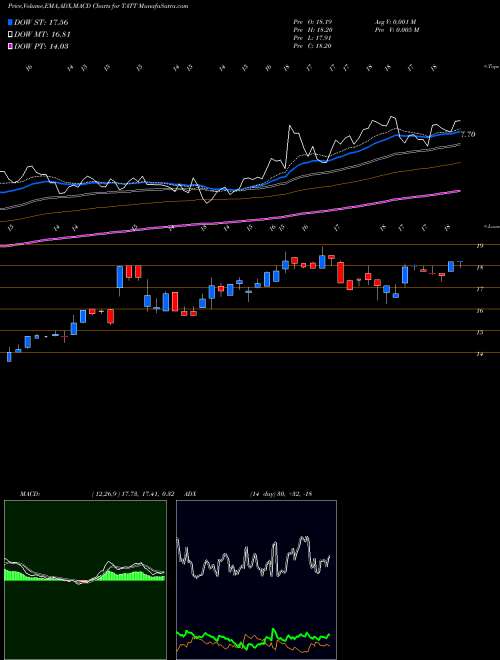Select the 'DOW PT: 14.03' legend label
The image size is (500, 660).
click(41, 46)
